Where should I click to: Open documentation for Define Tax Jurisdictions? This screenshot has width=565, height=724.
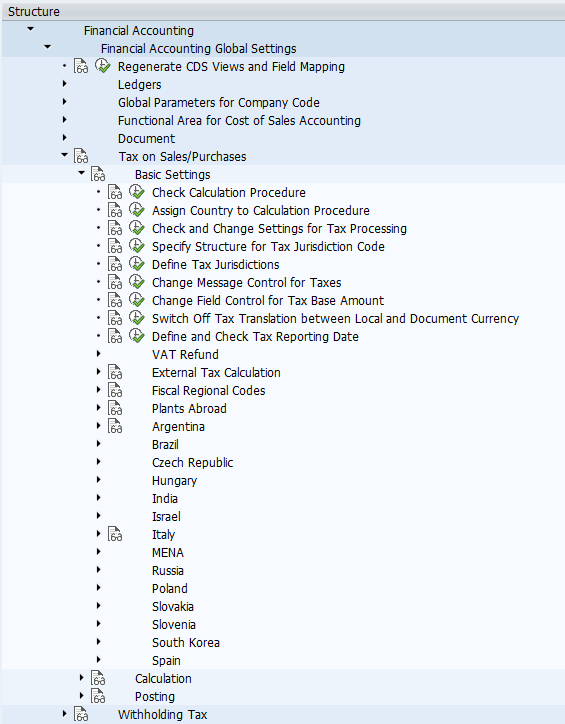point(115,265)
